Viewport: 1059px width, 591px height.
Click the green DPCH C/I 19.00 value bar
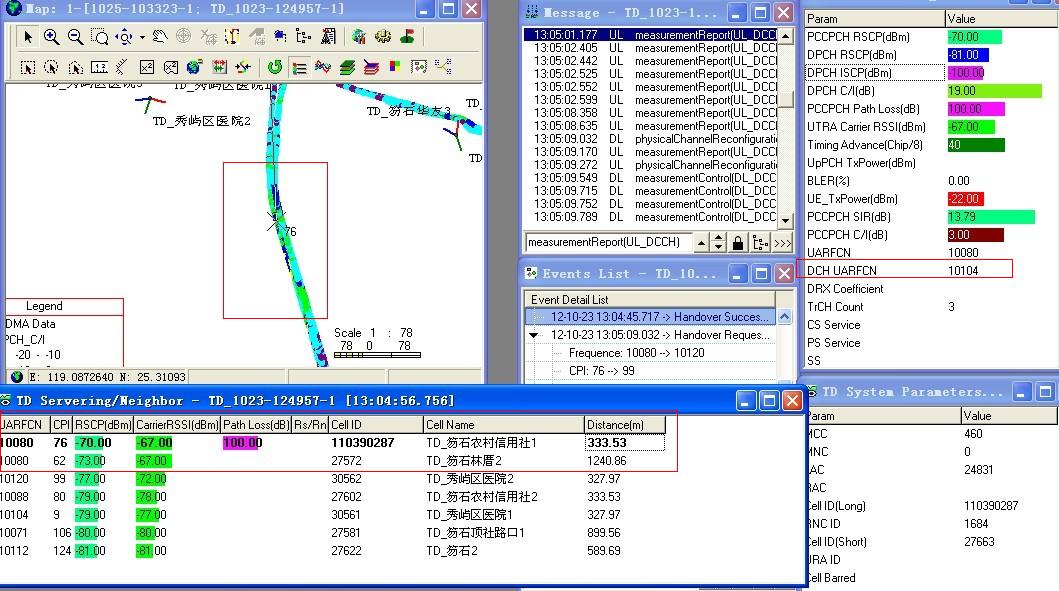point(994,91)
